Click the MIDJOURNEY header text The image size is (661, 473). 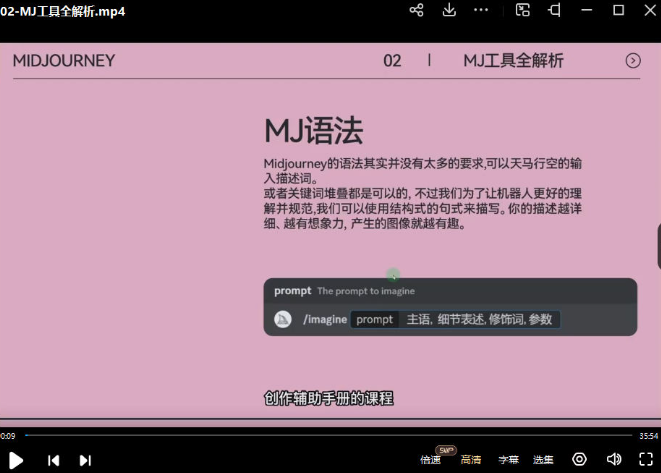pos(64,61)
